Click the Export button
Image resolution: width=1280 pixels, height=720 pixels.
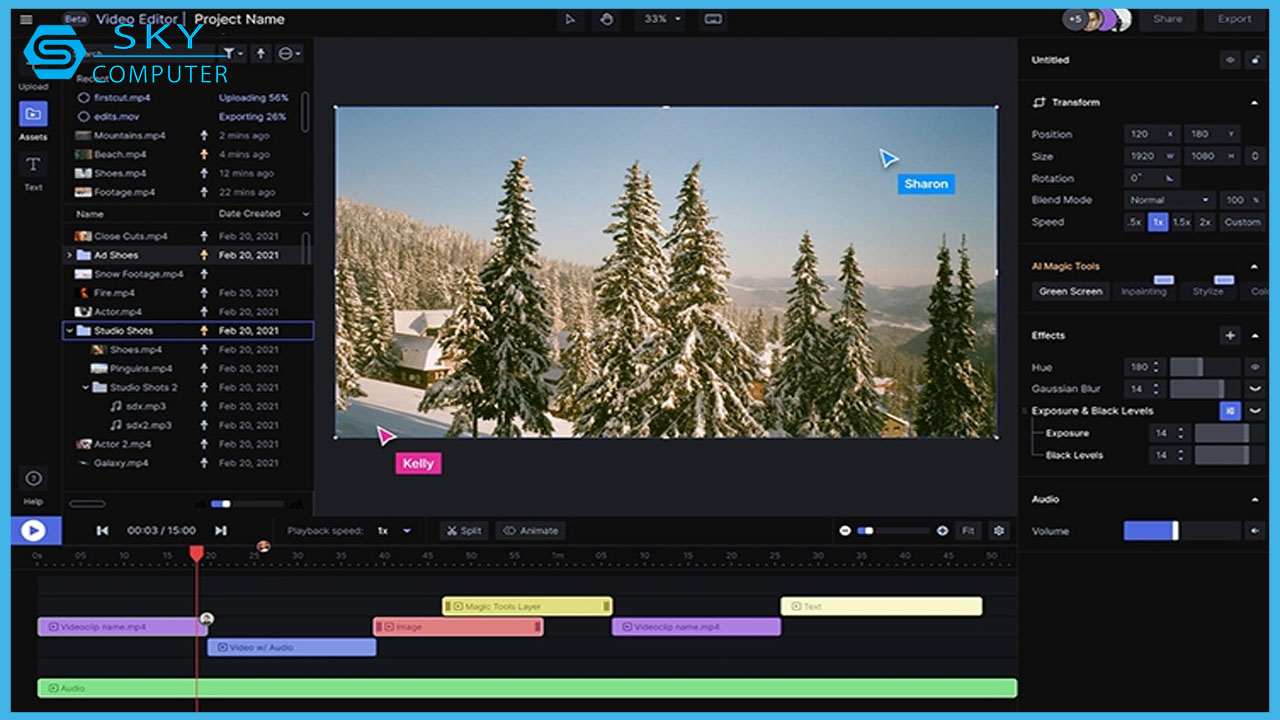pos(1234,19)
